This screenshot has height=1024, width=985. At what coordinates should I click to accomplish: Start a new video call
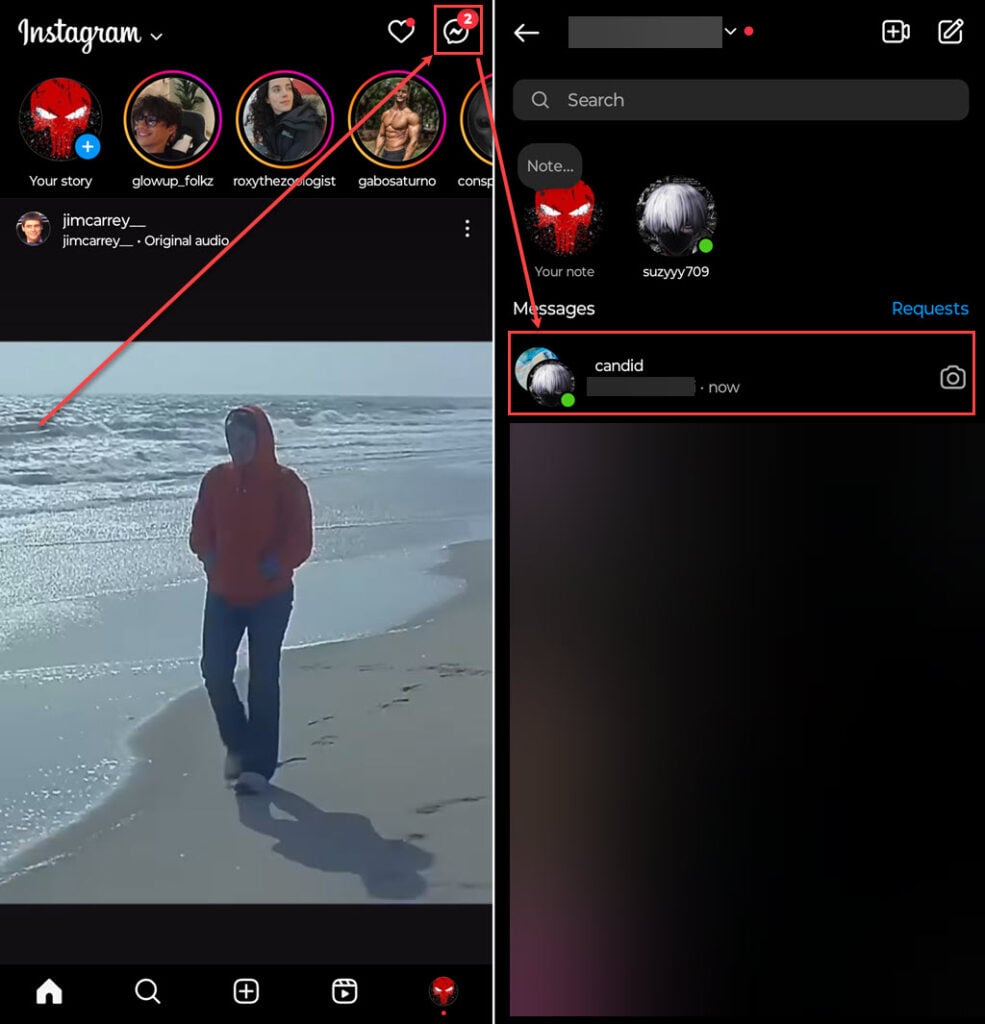coord(895,32)
